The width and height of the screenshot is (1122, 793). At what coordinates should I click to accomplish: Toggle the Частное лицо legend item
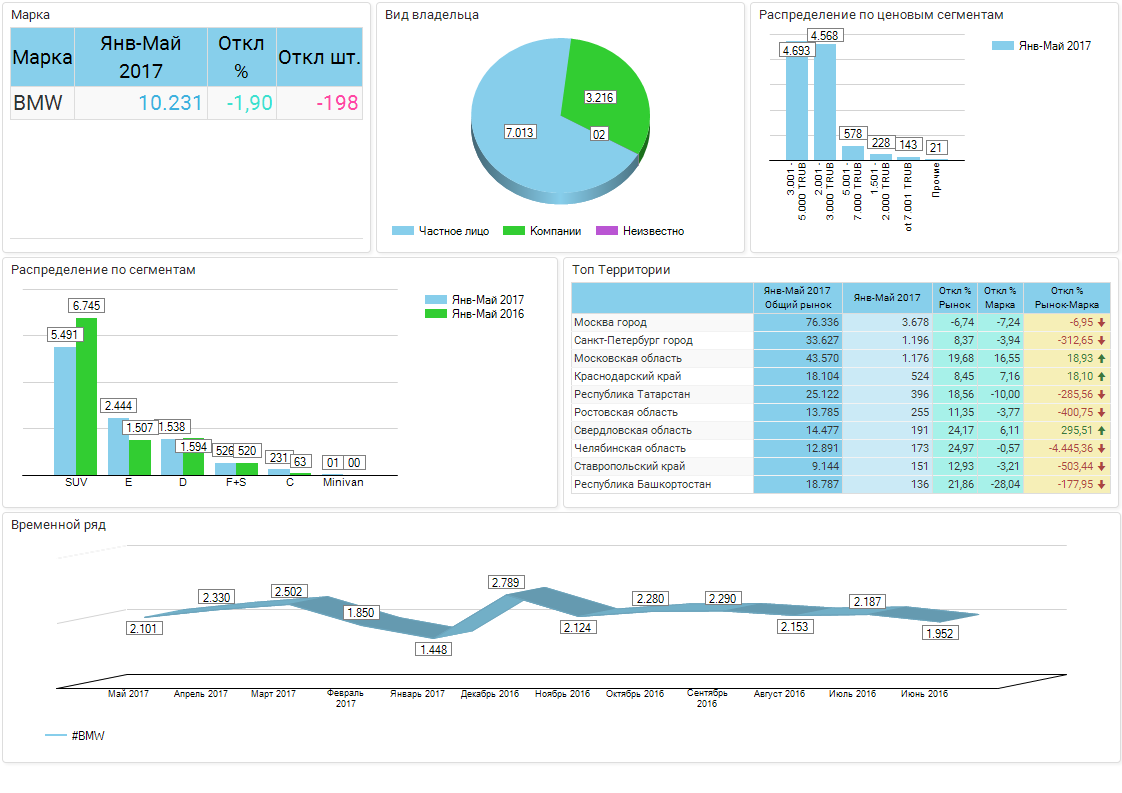441,231
